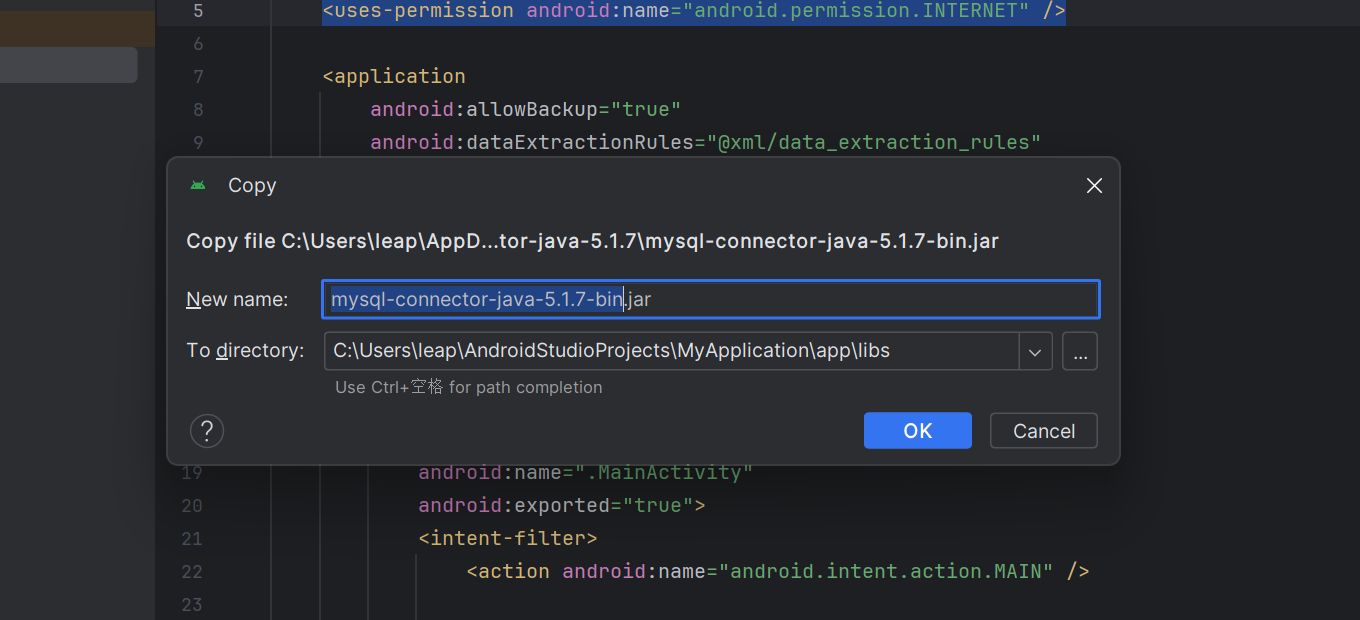This screenshot has height=620, width=1360.
Task: Click the Ctrl+空格 path completion hint
Action: (469, 387)
